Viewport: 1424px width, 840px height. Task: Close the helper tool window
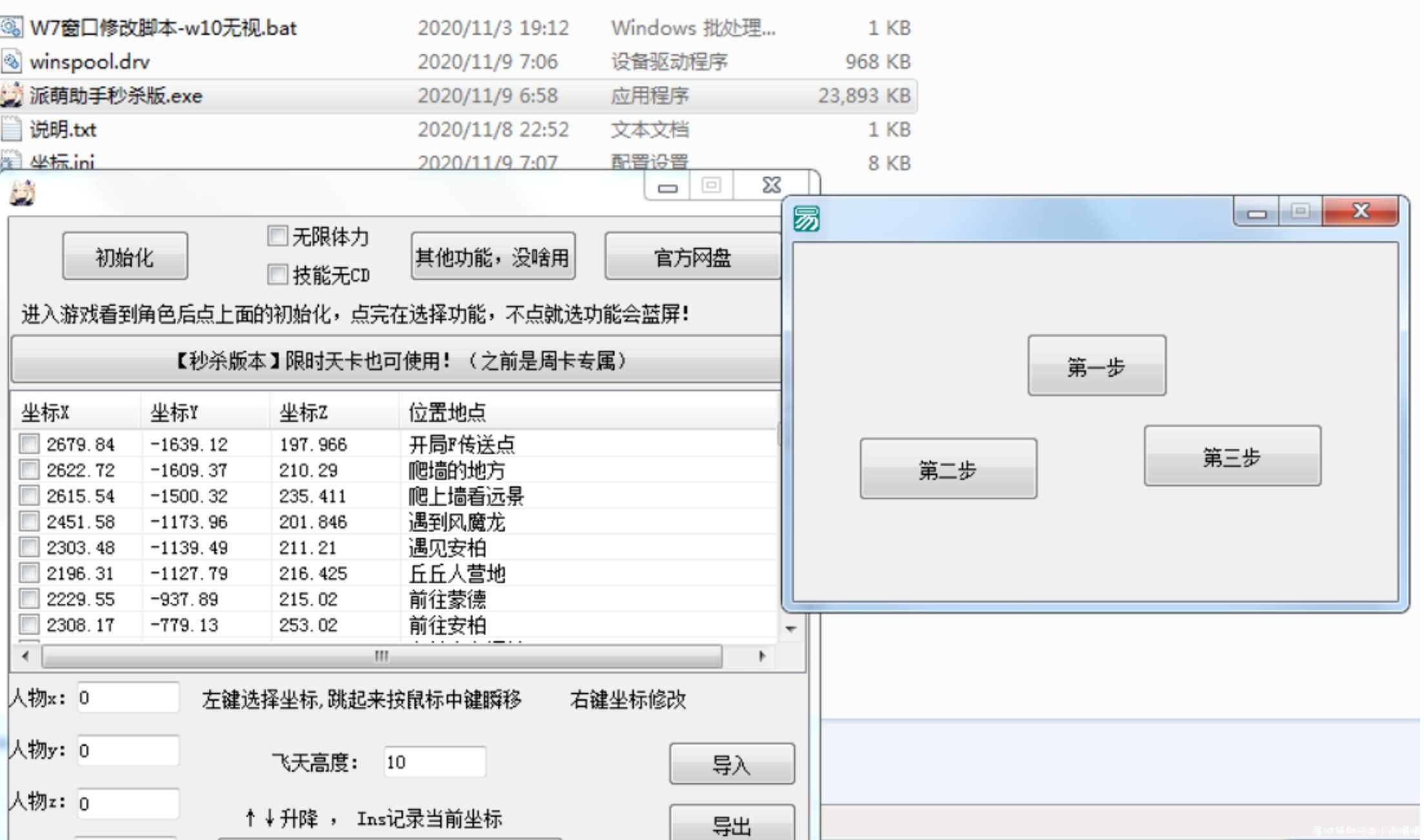[x=771, y=186]
